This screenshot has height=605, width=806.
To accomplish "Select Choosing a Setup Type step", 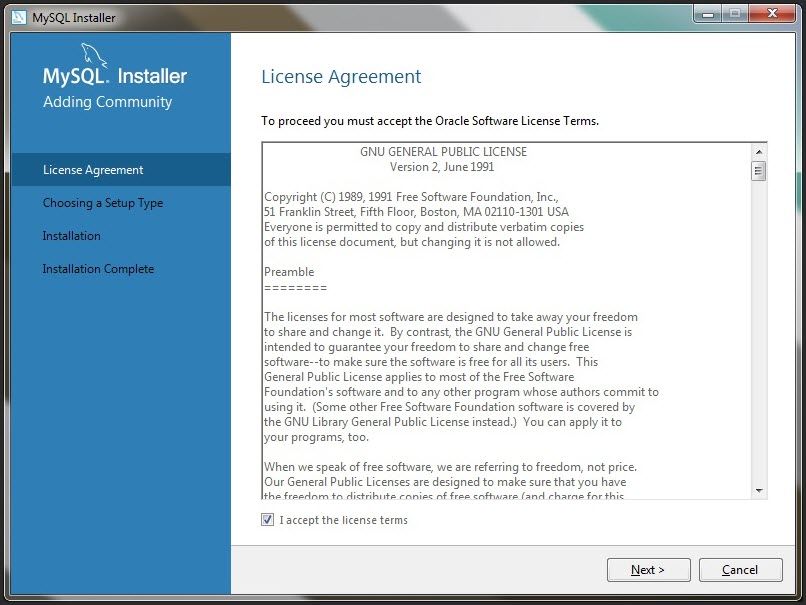I will [x=103, y=203].
